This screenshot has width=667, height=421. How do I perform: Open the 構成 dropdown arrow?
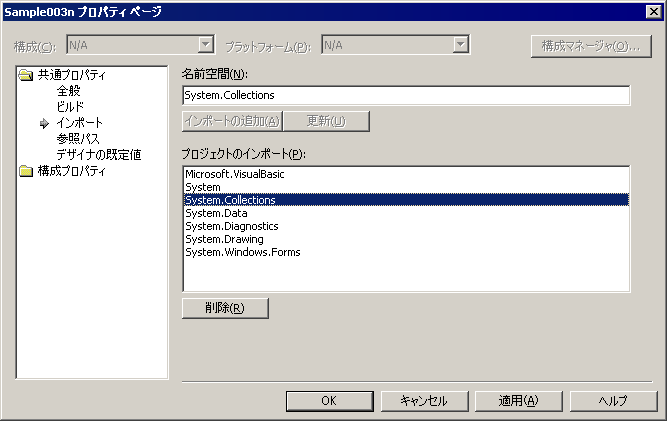(205, 44)
